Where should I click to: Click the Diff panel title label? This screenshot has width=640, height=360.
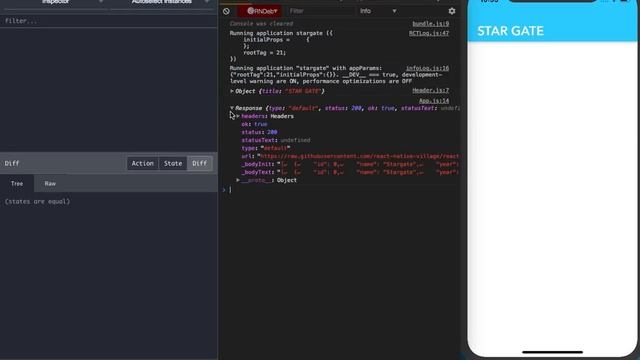[12, 163]
